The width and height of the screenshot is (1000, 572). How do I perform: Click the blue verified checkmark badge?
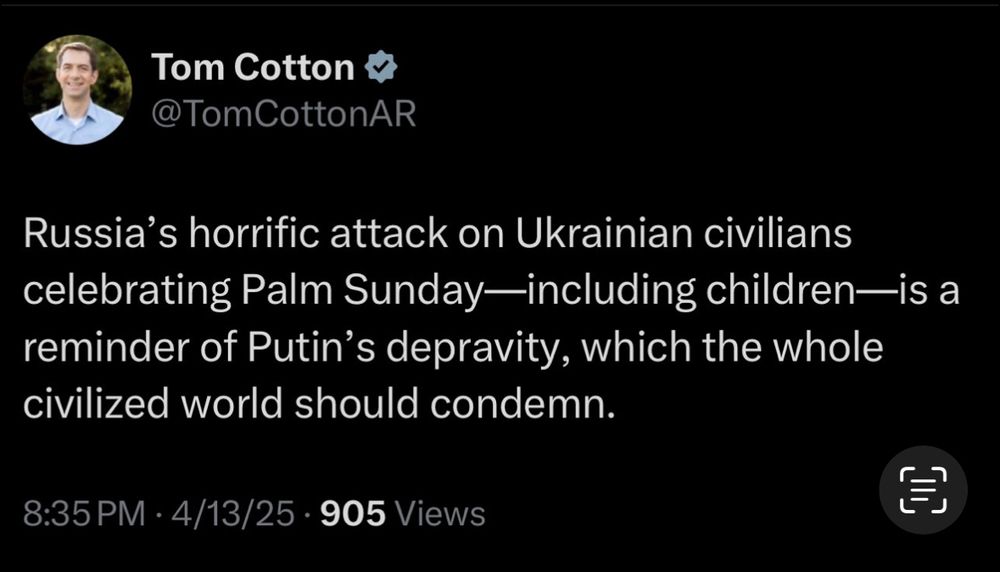tap(381, 68)
